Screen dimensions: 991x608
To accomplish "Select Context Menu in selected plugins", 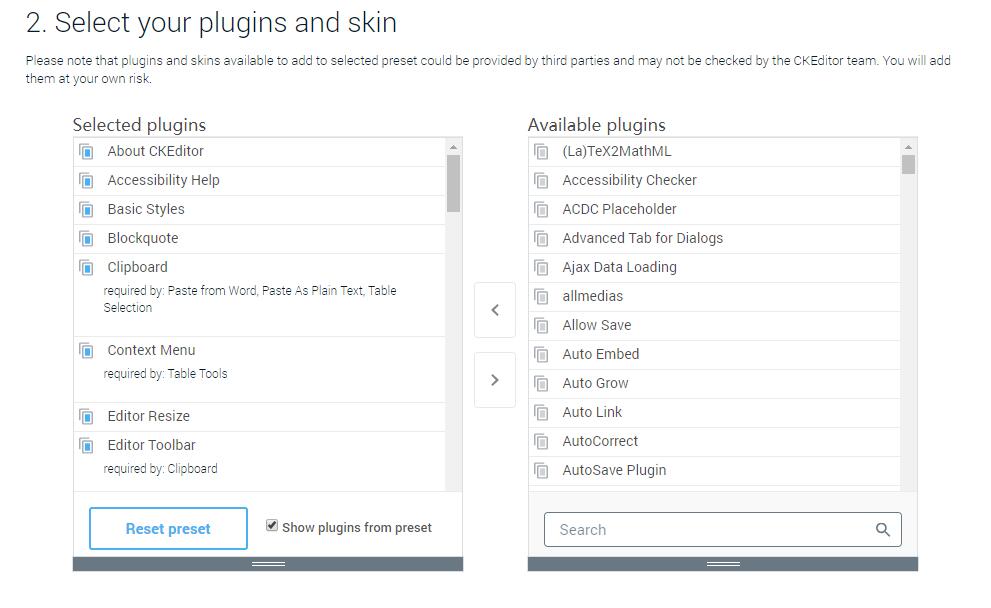I will 260,370.
